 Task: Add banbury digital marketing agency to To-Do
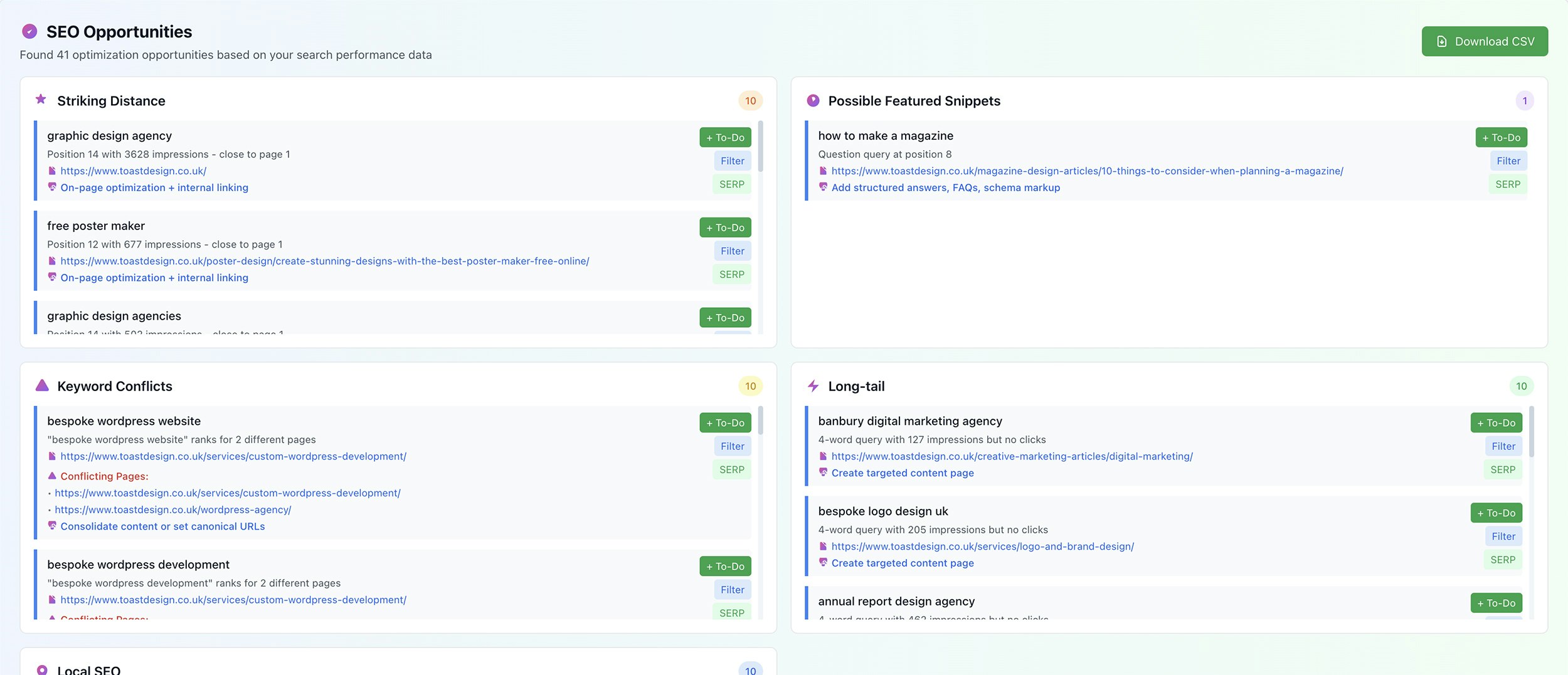1496,422
